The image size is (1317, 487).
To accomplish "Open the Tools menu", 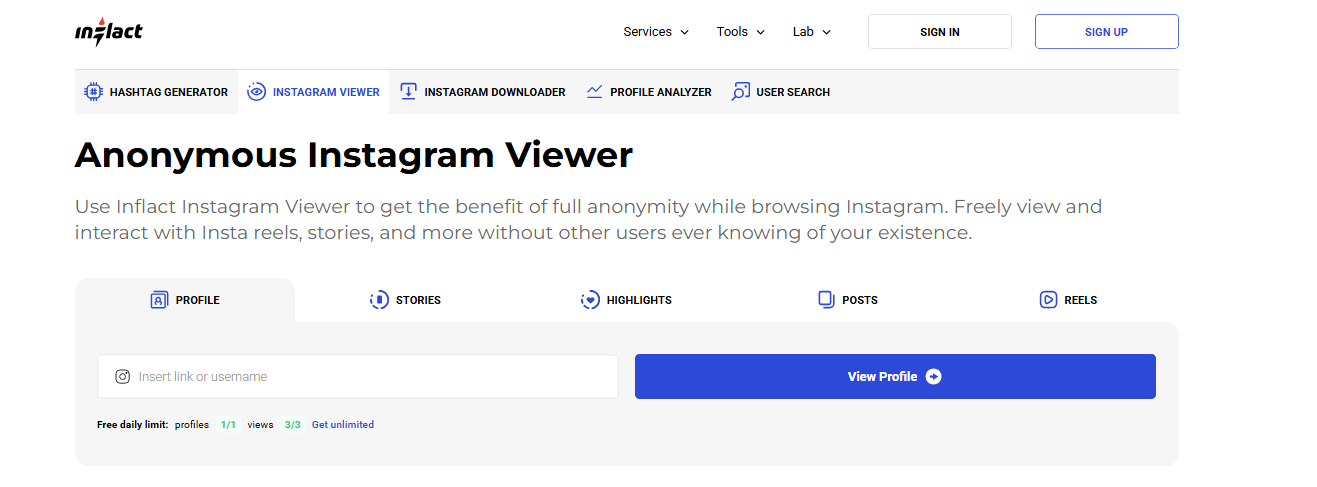I will pyautogui.click(x=741, y=32).
